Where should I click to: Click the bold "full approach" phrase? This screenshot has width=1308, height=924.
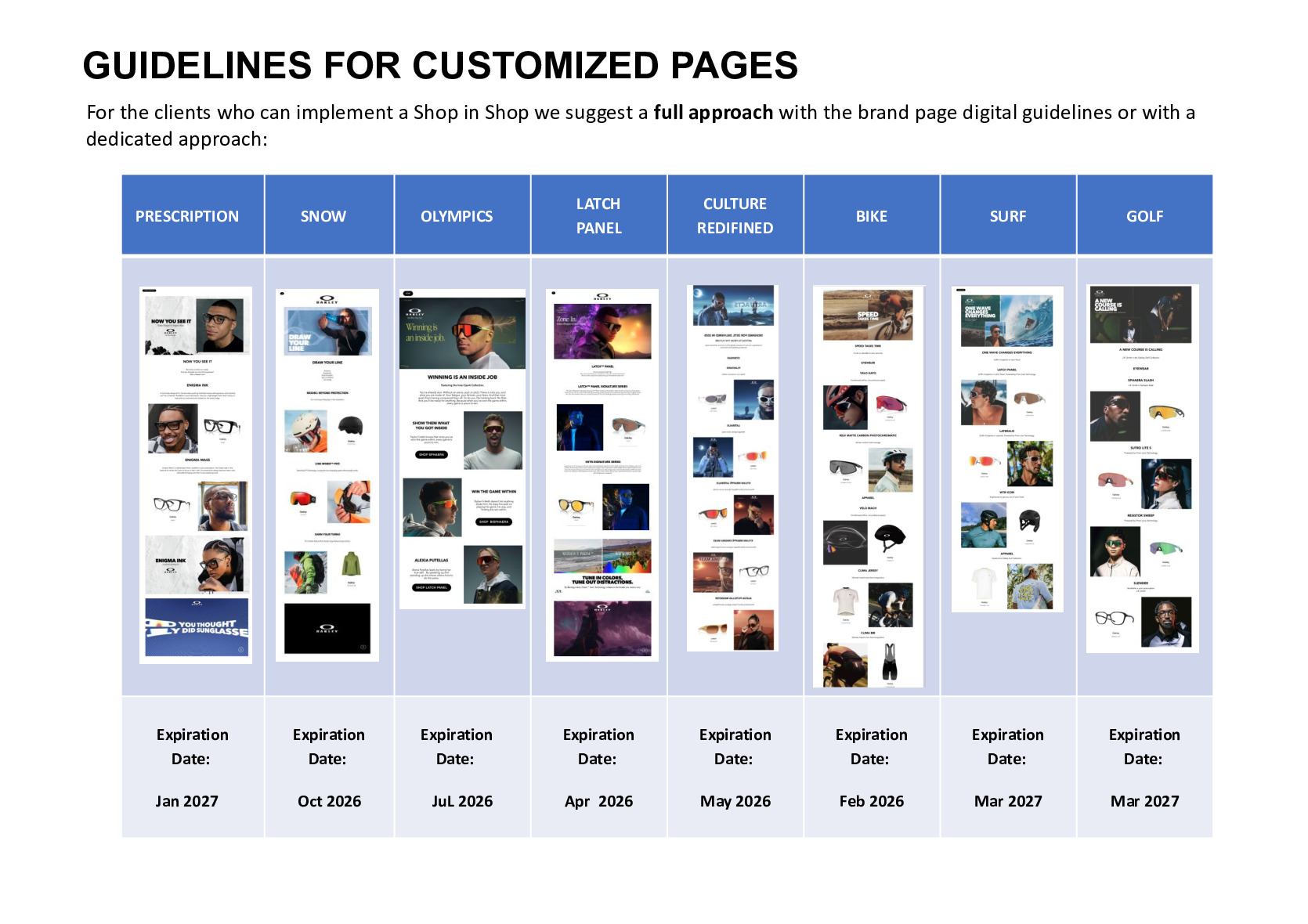[x=714, y=113]
